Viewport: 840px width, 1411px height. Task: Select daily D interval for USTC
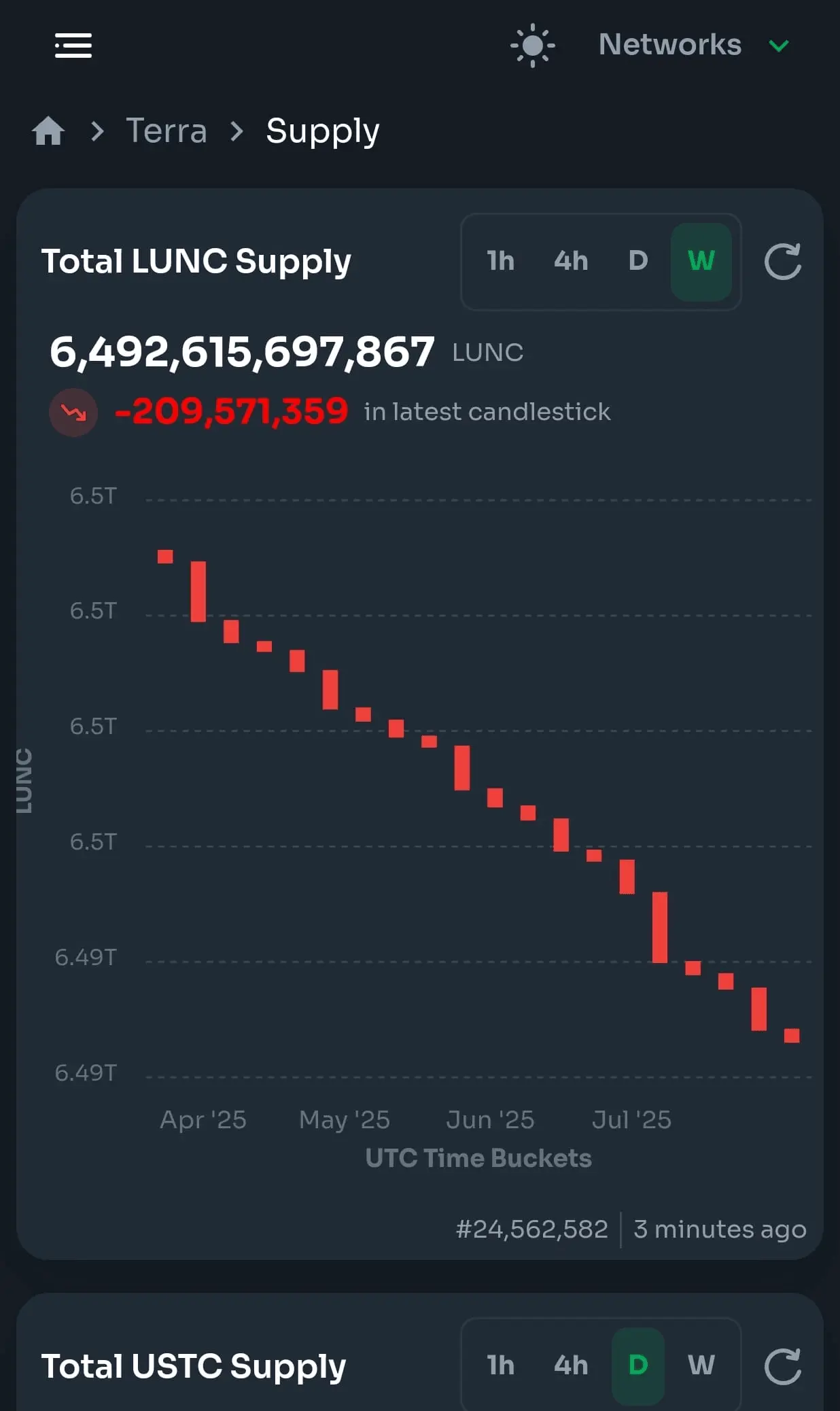tap(638, 1365)
